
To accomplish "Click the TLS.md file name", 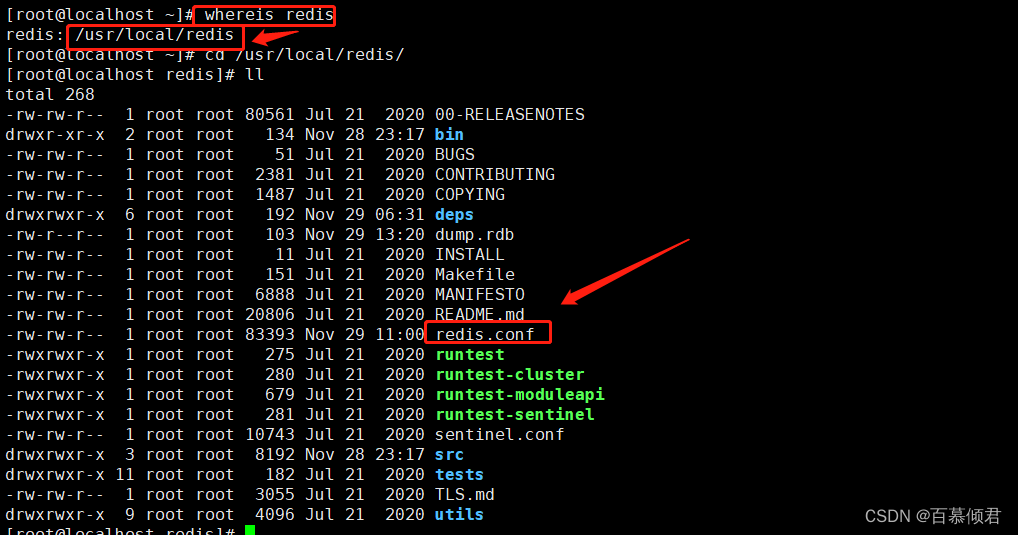I will (465, 495).
